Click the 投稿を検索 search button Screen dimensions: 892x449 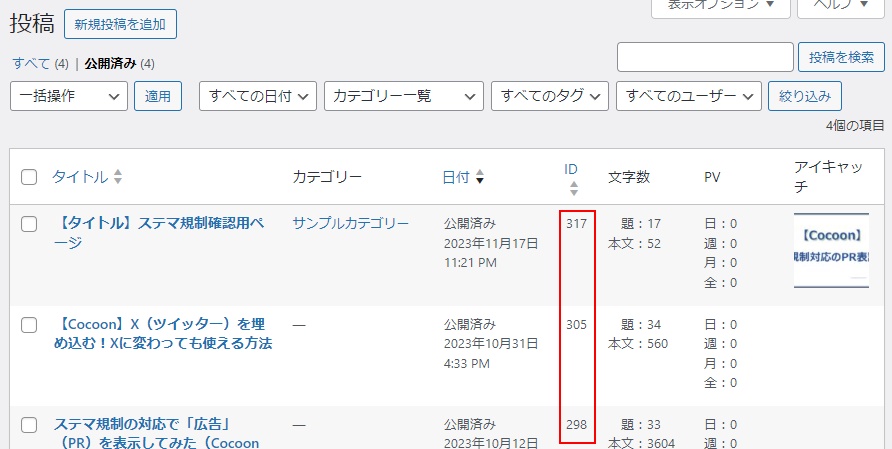(841, 57)
